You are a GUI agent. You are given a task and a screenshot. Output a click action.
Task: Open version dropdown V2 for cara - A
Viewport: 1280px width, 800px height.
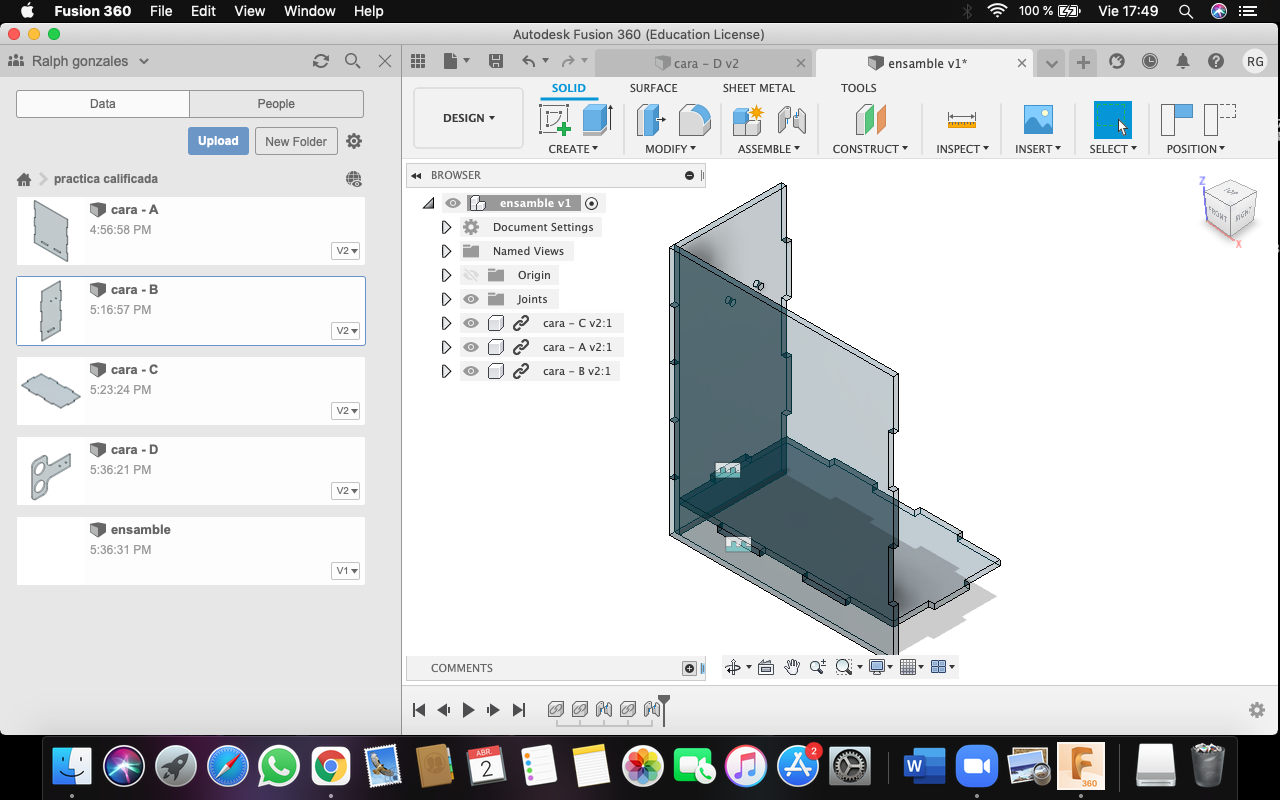(346, 251)
